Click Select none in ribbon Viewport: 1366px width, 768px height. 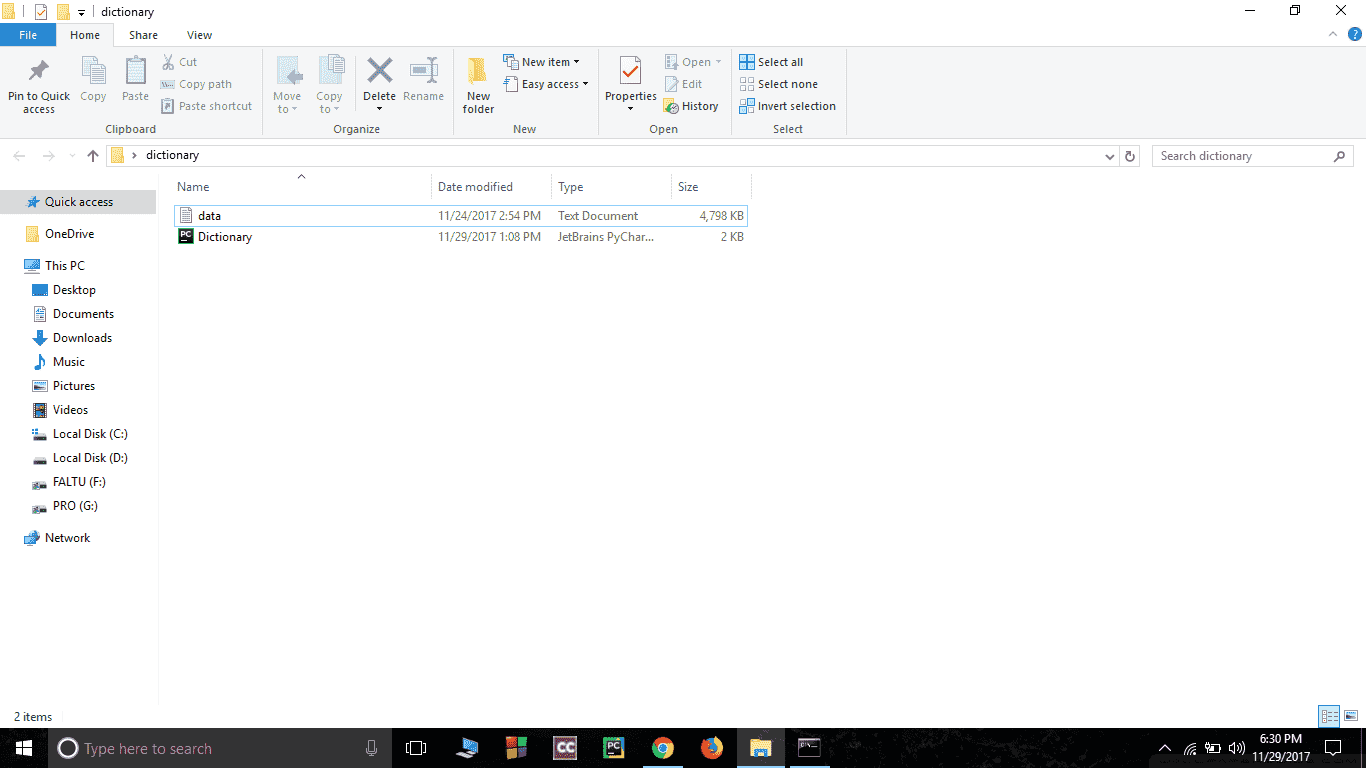pos(778,84)
